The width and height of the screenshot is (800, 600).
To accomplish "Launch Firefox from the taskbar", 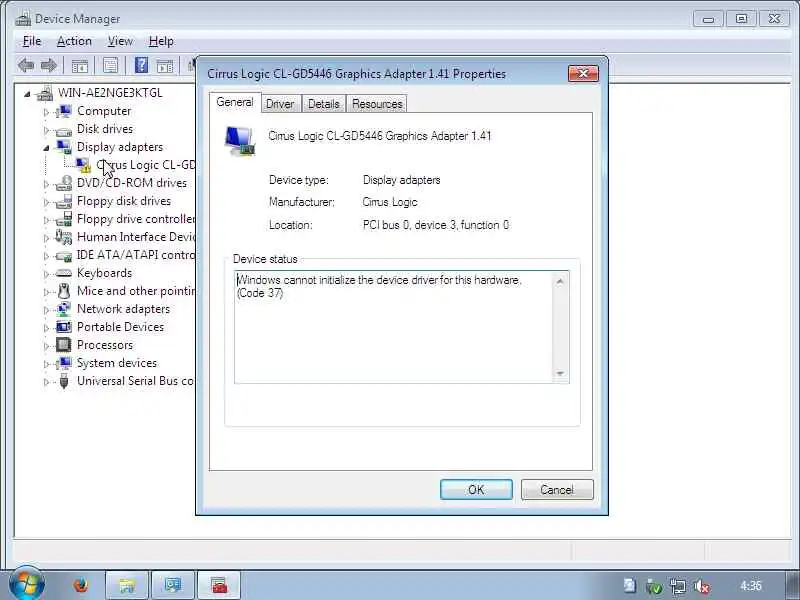I will click(81, 585).
